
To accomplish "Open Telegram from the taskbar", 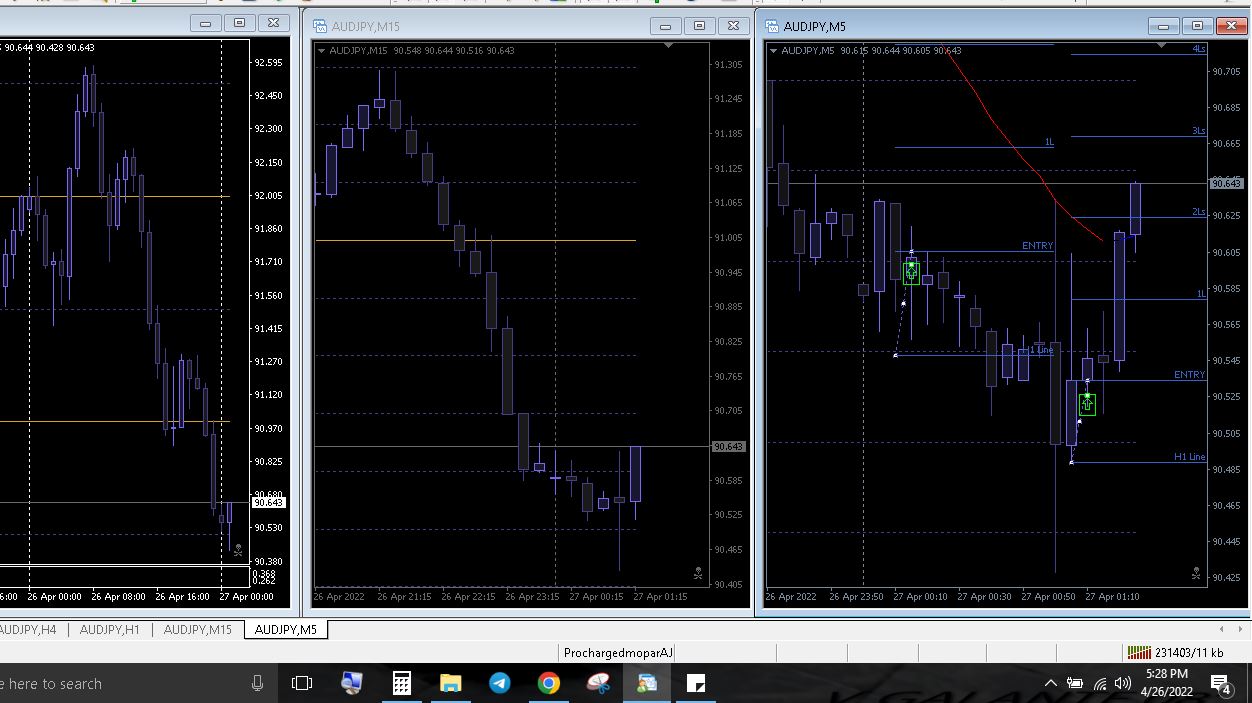I will [x=499, y=683].
